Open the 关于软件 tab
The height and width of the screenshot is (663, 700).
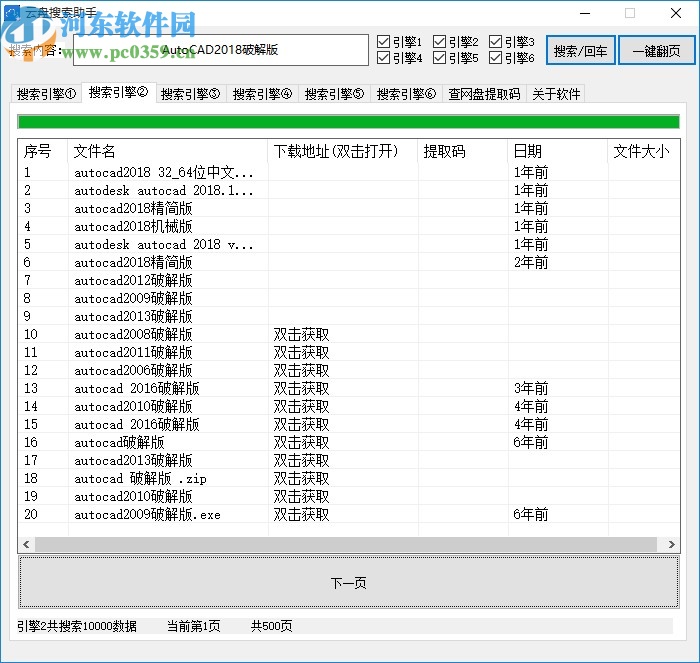556,94
